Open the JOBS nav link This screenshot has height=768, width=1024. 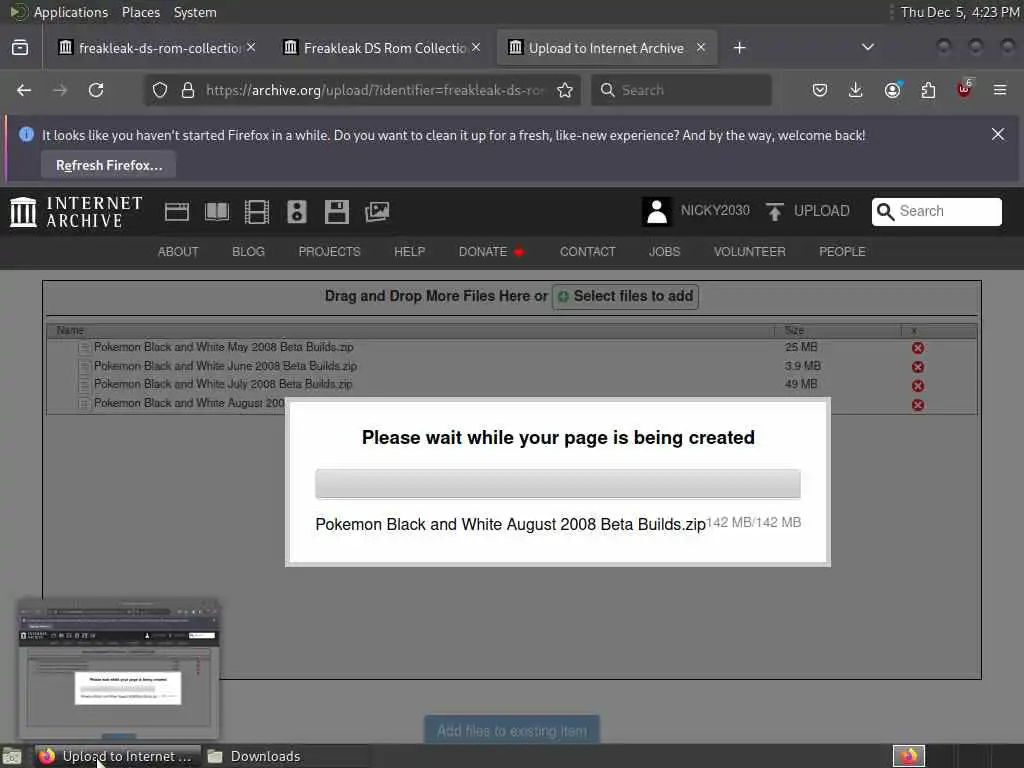coord(664,251)
